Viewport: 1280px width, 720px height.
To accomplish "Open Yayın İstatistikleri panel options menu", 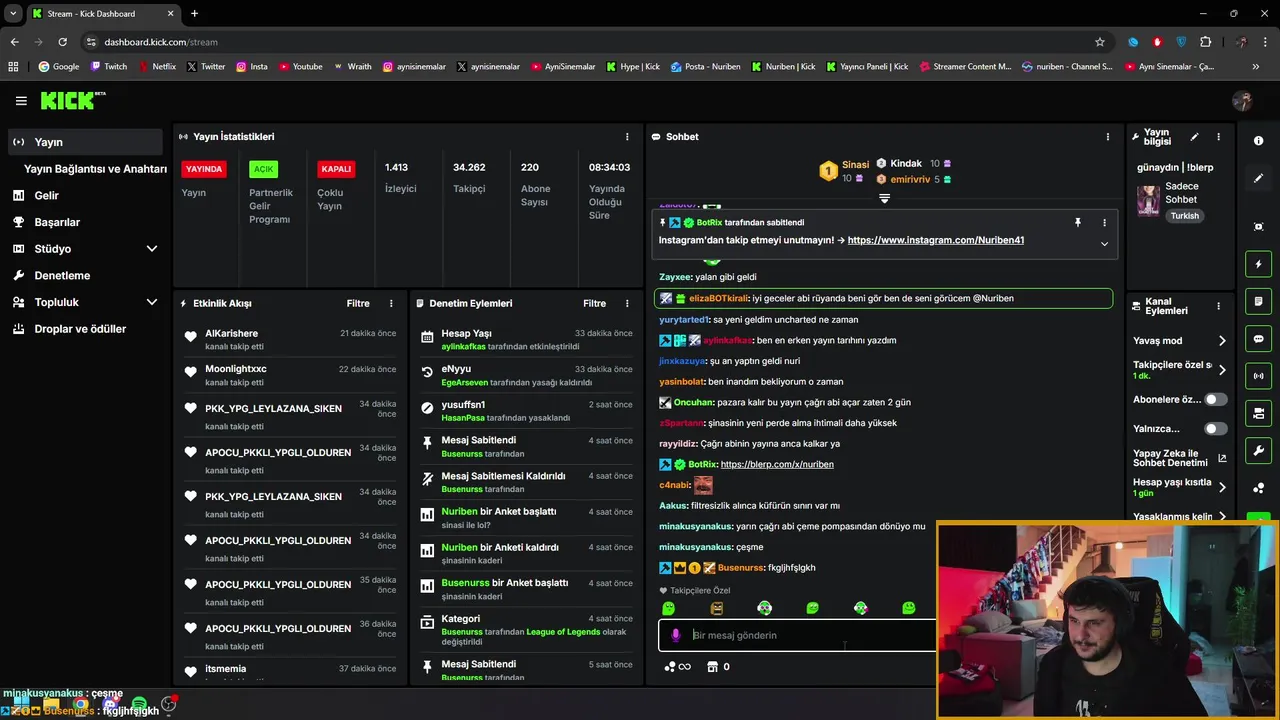I will point(627,137).
